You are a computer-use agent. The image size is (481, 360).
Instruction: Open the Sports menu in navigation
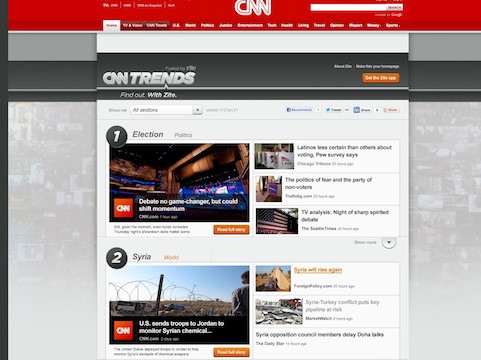pyautogui.click(x=393, y=25)
